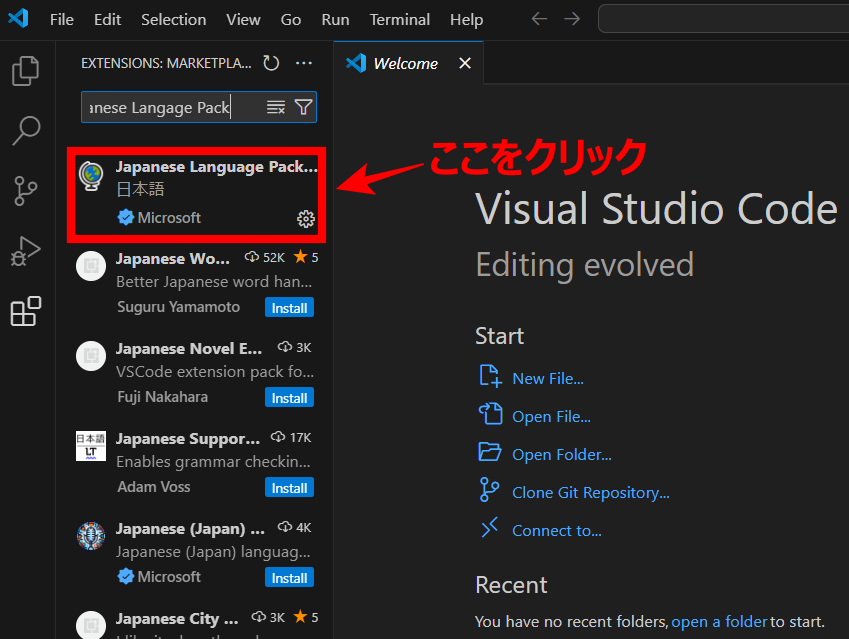Click the VS Code logo in title bar
This screenshot has width=849, height=639.
(18, 19)
